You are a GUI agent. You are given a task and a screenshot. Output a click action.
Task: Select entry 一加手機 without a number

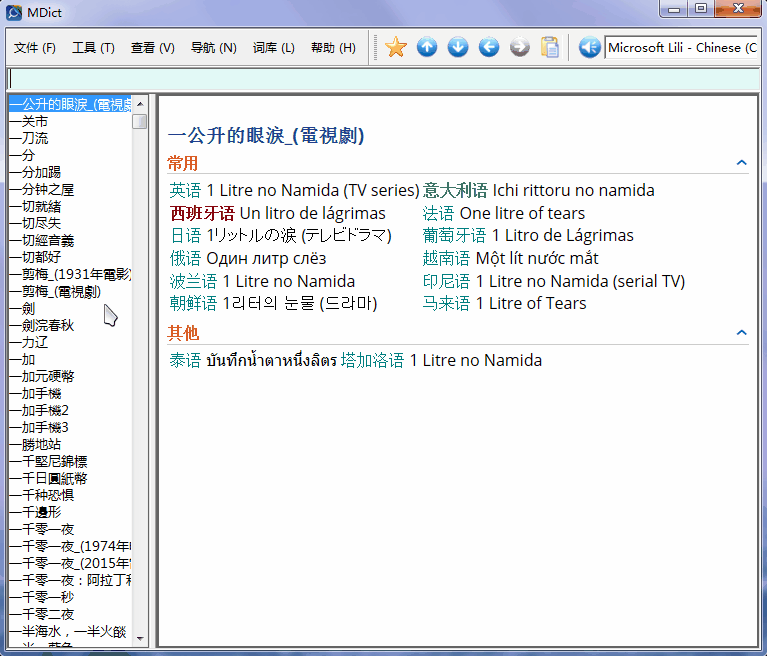(x=35, y=393)
